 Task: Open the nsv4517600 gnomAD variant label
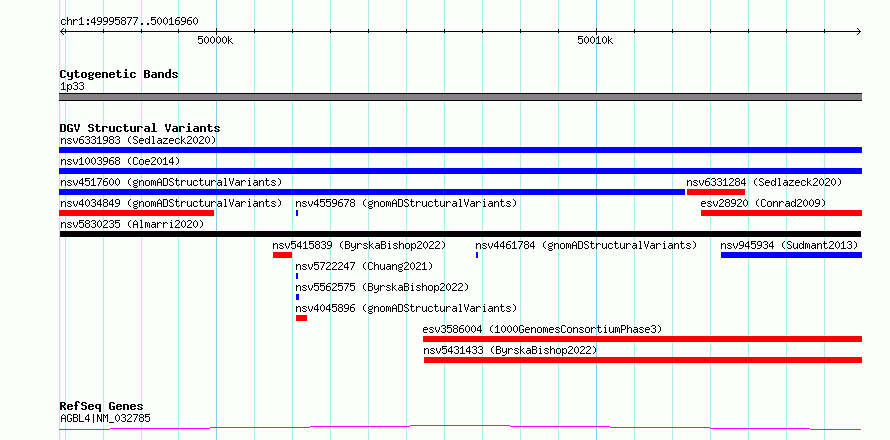[171, 182]
